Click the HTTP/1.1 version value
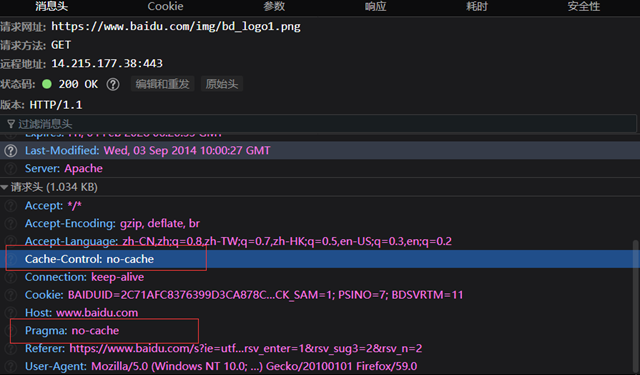The height and width of the screenshot is (375, 640). coord(56,105)
